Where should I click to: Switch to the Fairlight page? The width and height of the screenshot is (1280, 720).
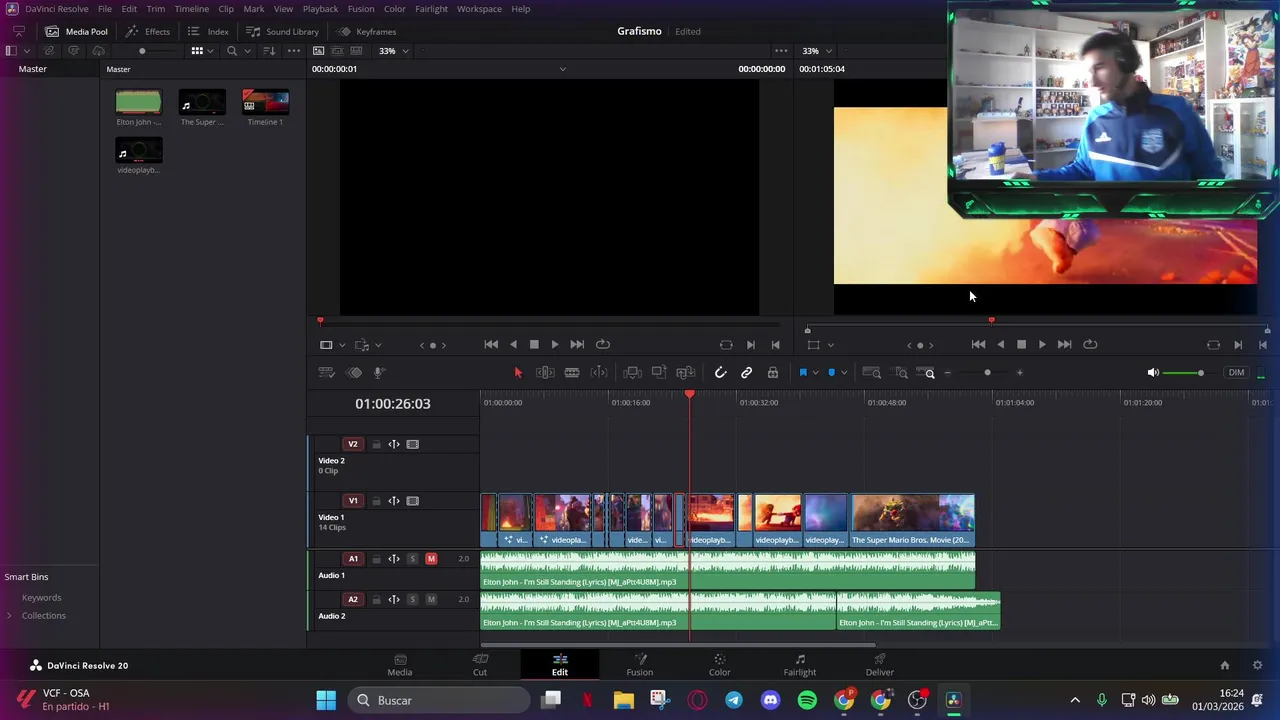pos(800,665)
